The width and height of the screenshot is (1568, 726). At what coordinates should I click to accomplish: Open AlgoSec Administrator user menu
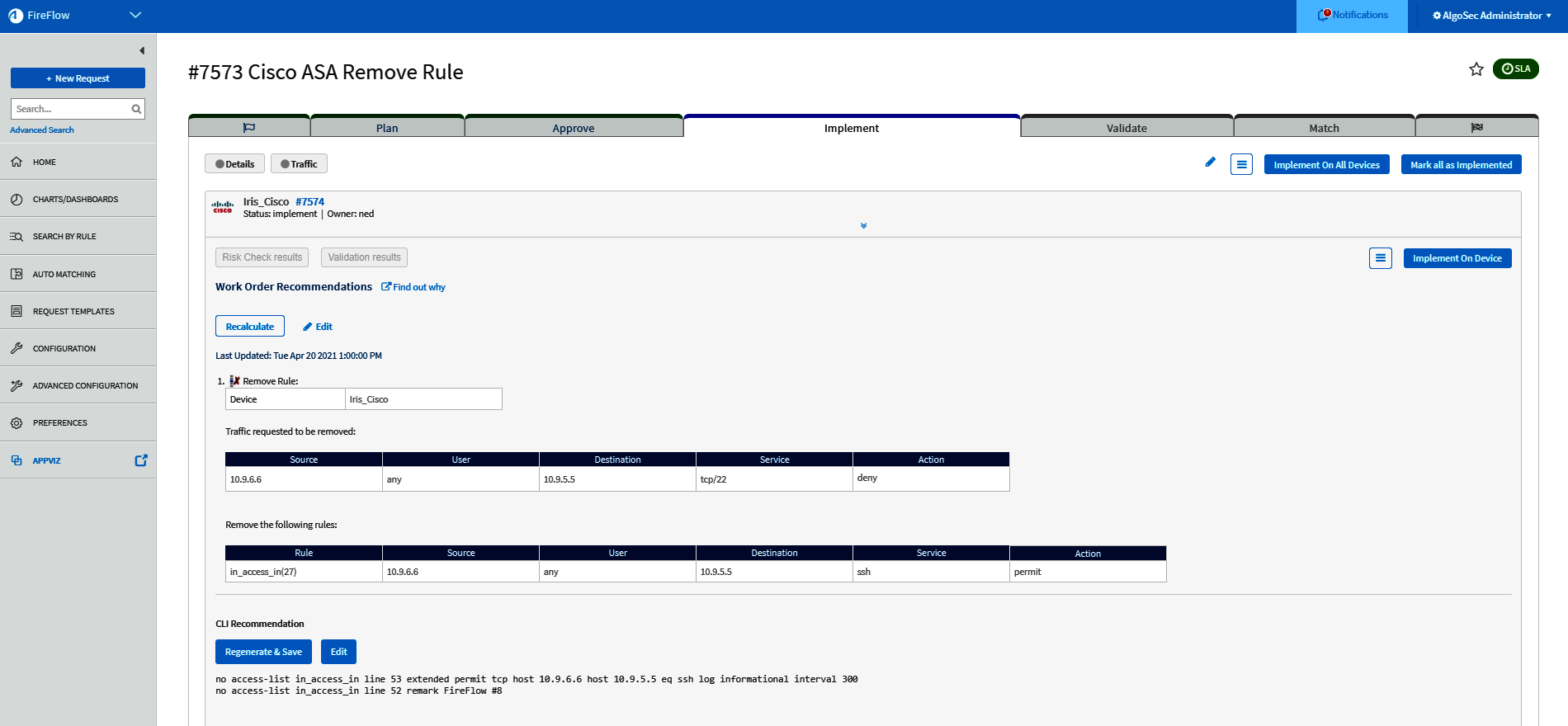coord(1491,16)
